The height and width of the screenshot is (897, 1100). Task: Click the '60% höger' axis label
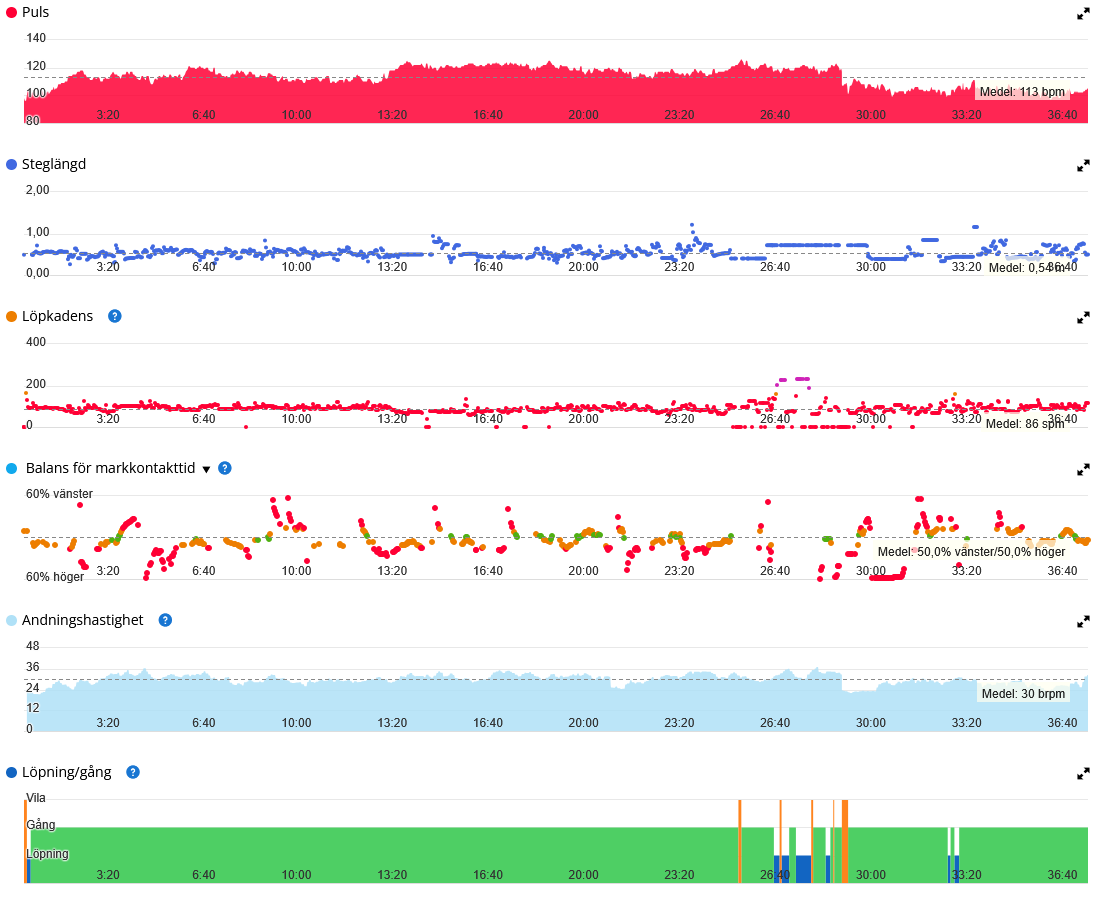(55, 576)
